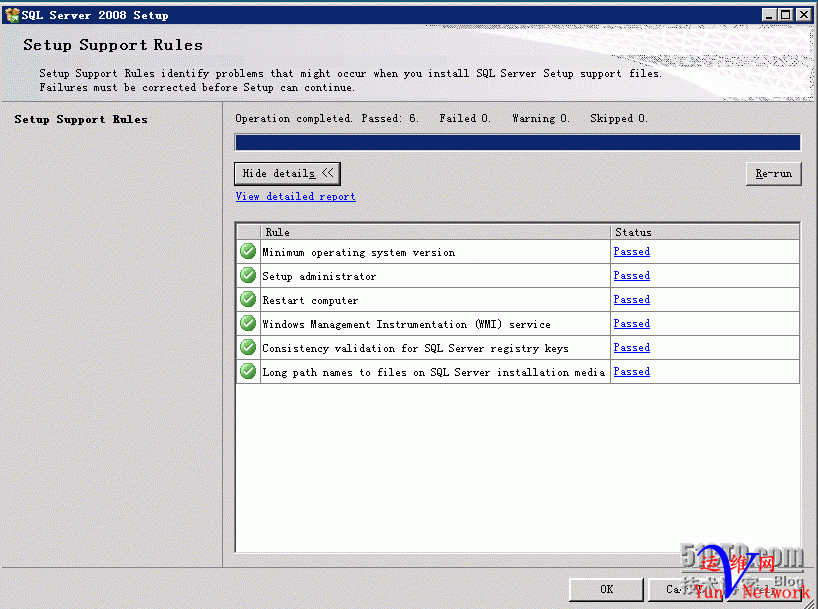
Task: Click green check icon beside Restart computer
Action: 248,300
